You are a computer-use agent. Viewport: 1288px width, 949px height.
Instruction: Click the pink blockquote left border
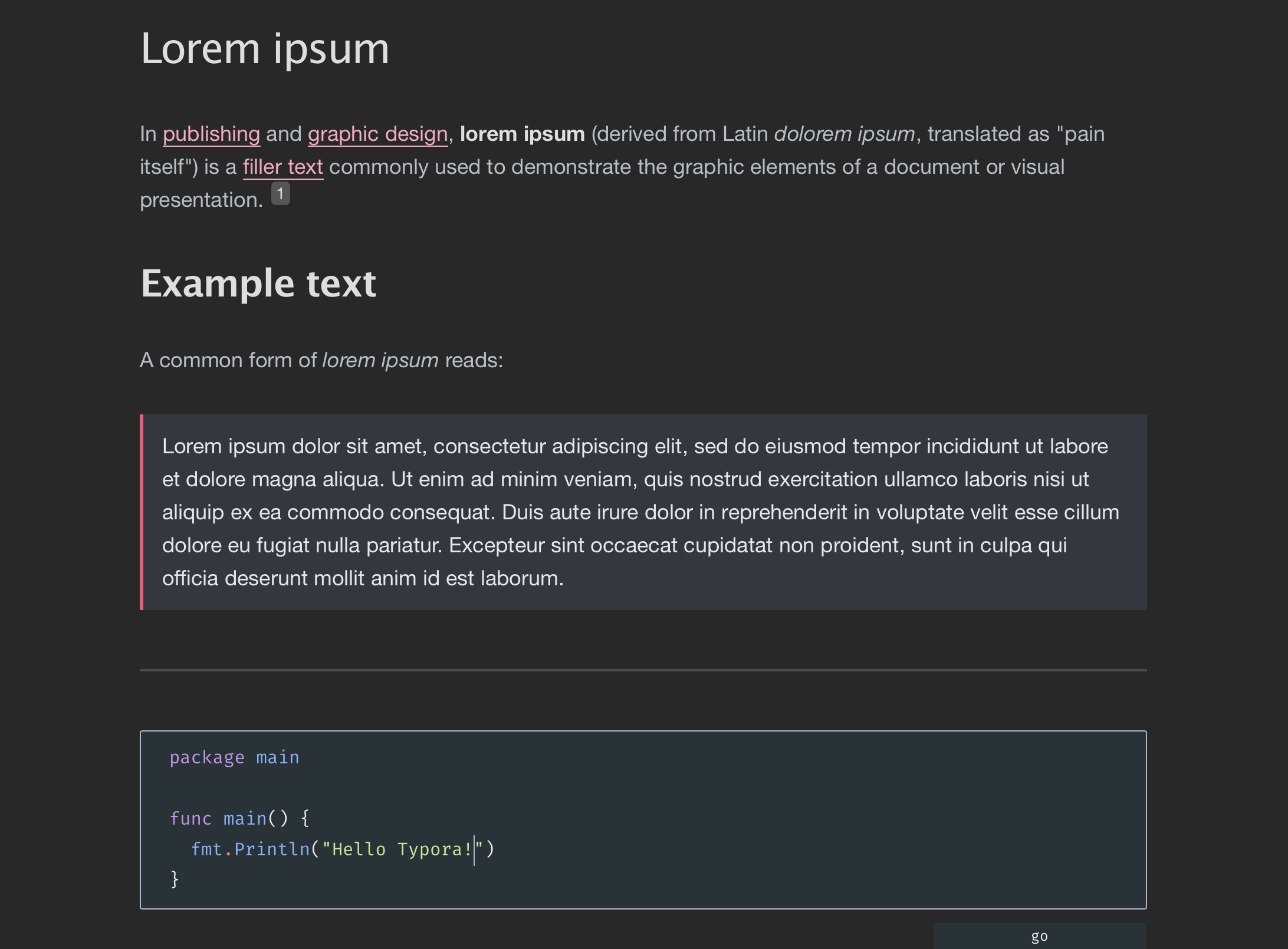[142, 512]
